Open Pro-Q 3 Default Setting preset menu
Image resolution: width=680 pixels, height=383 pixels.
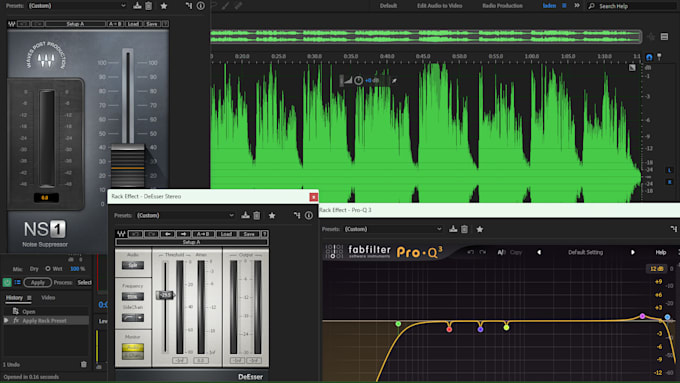point(585,252)
